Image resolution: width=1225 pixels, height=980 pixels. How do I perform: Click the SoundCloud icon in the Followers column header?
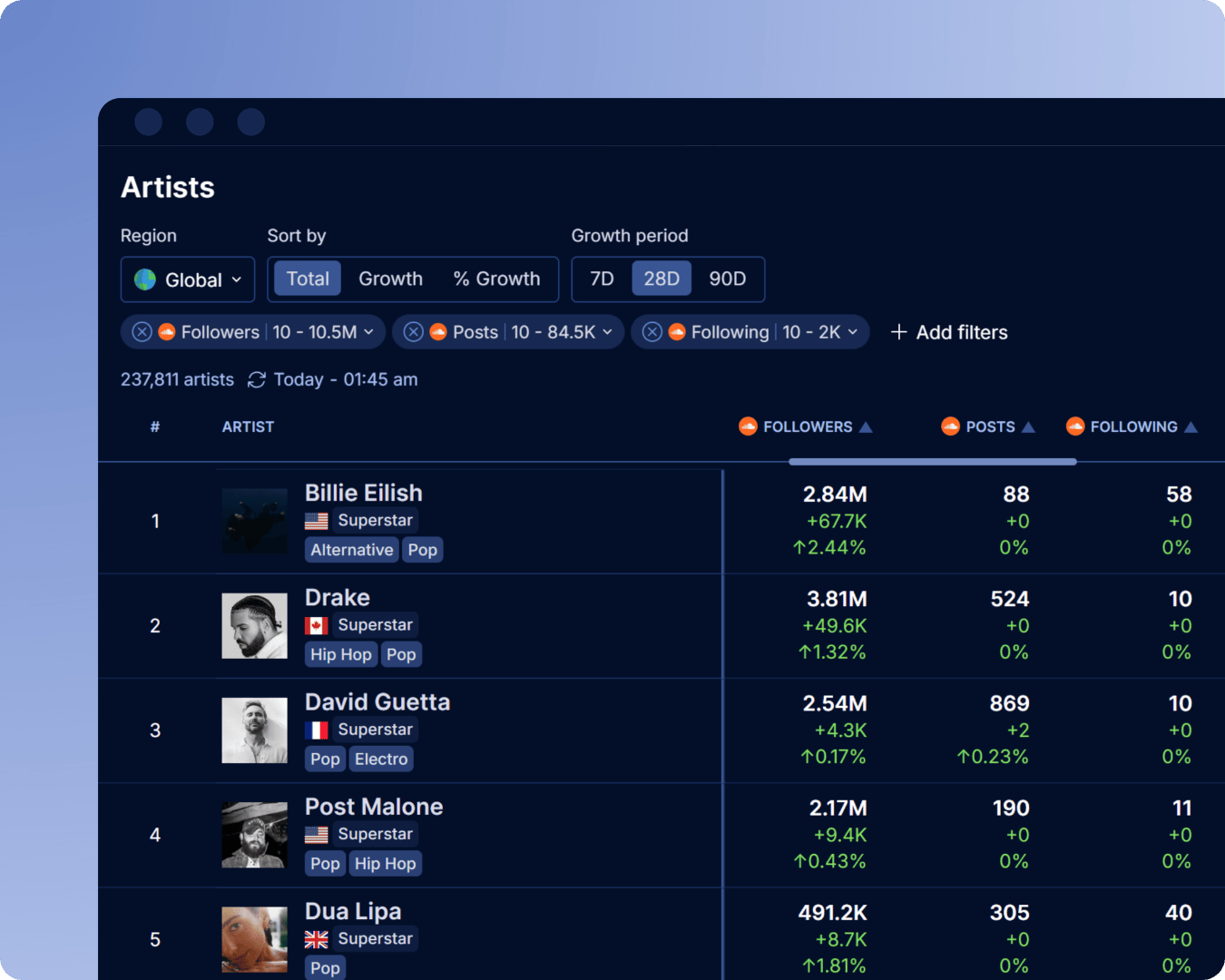tap(748, 426)
